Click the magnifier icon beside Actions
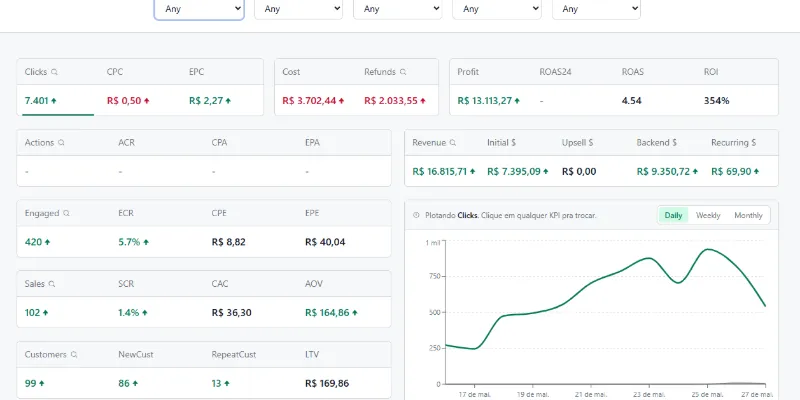800x400 pixels. [61, 143]
